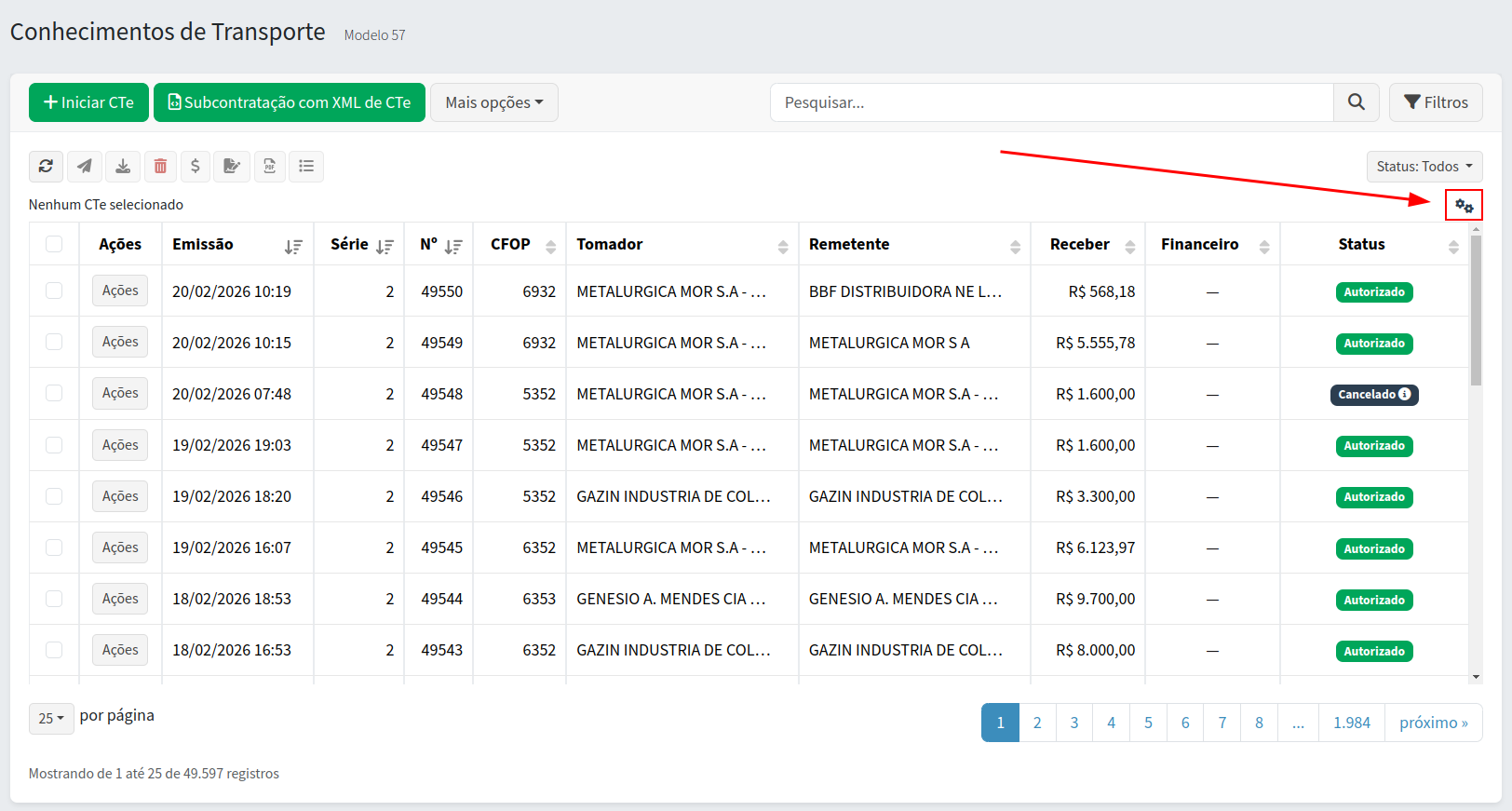
Task: Check the box for CTe 49550
Action: (54, 291)
